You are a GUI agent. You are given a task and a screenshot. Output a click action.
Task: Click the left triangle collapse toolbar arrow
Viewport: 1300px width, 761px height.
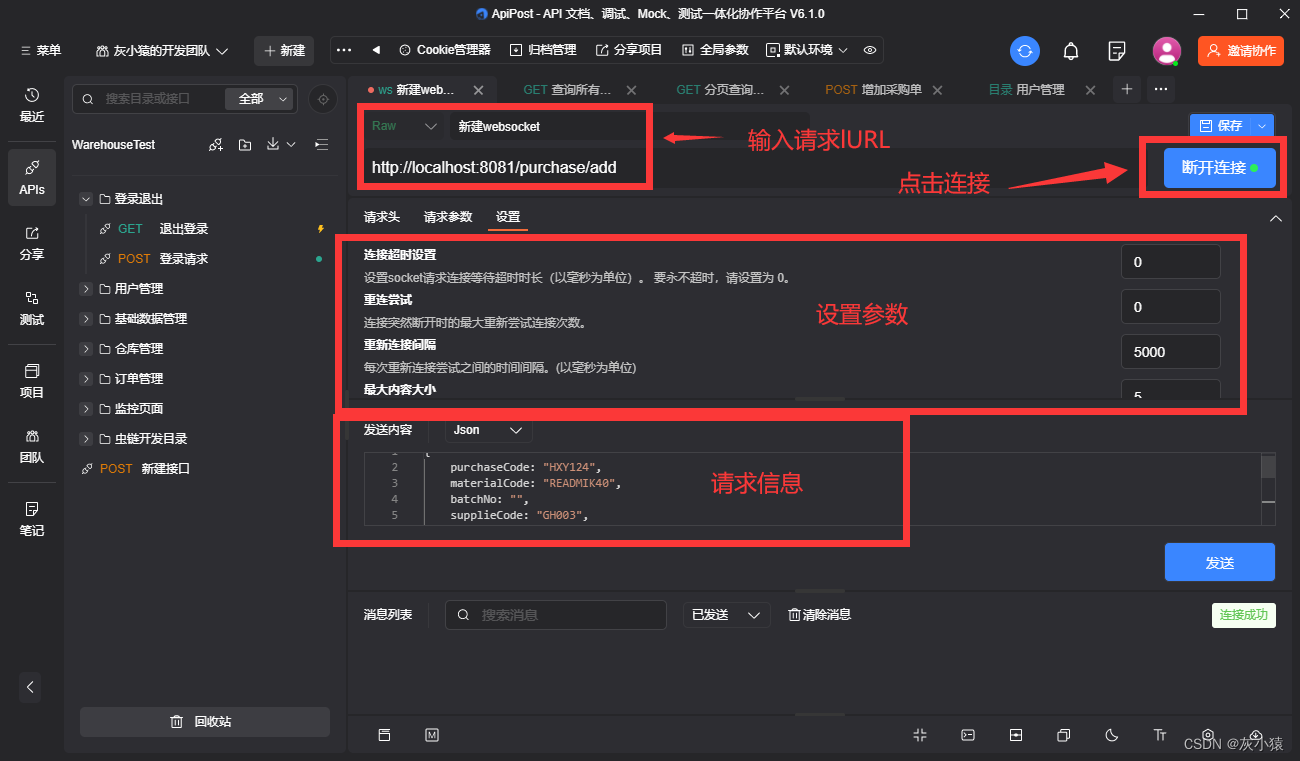click(376, 50)
